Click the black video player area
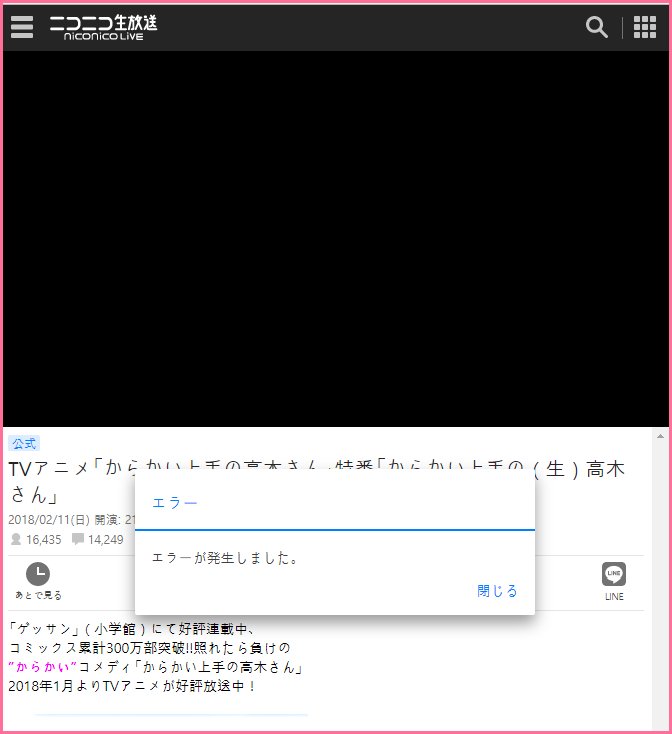This screenshot has height=734, width=672. (x=336, y=238)
